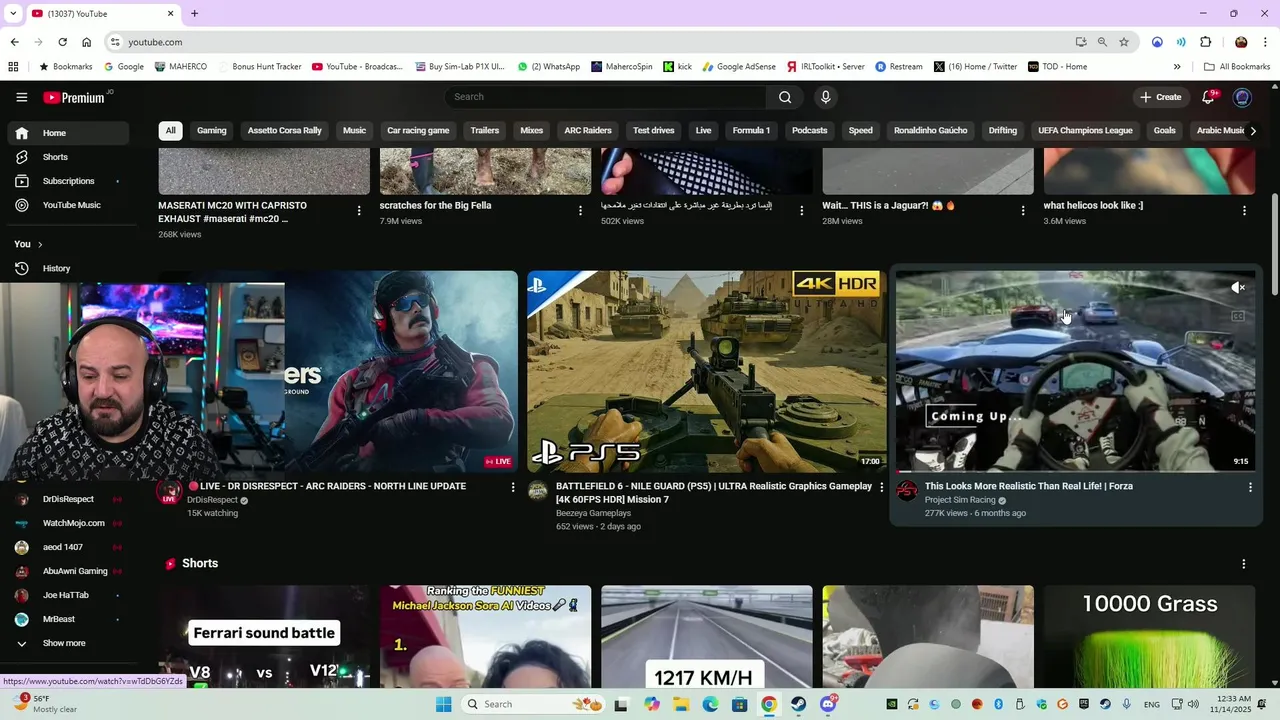Screen dimensions: 1280x720
Task: Select the Car racing game chip
Action: [418, 131]
